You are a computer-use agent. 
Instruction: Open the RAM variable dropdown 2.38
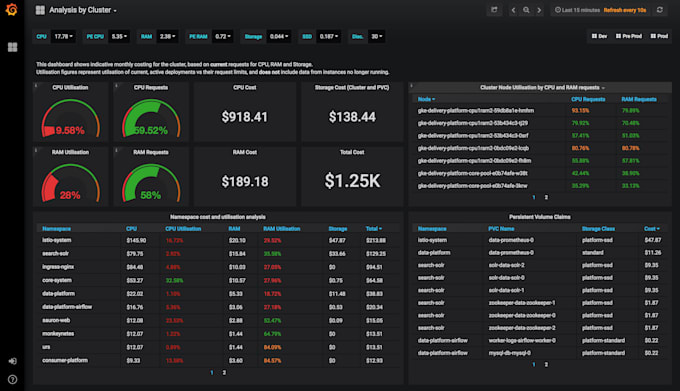[167, 36]
